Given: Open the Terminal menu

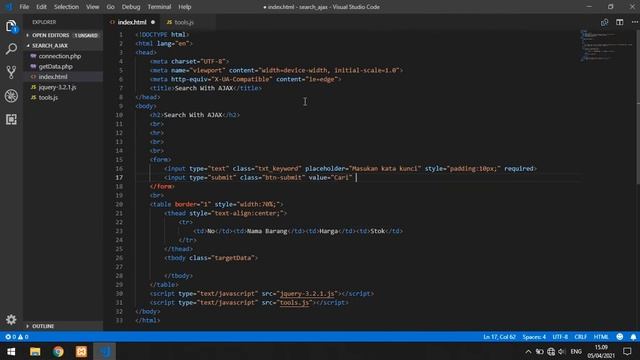Looking at the screenshot, I should 159,7.
